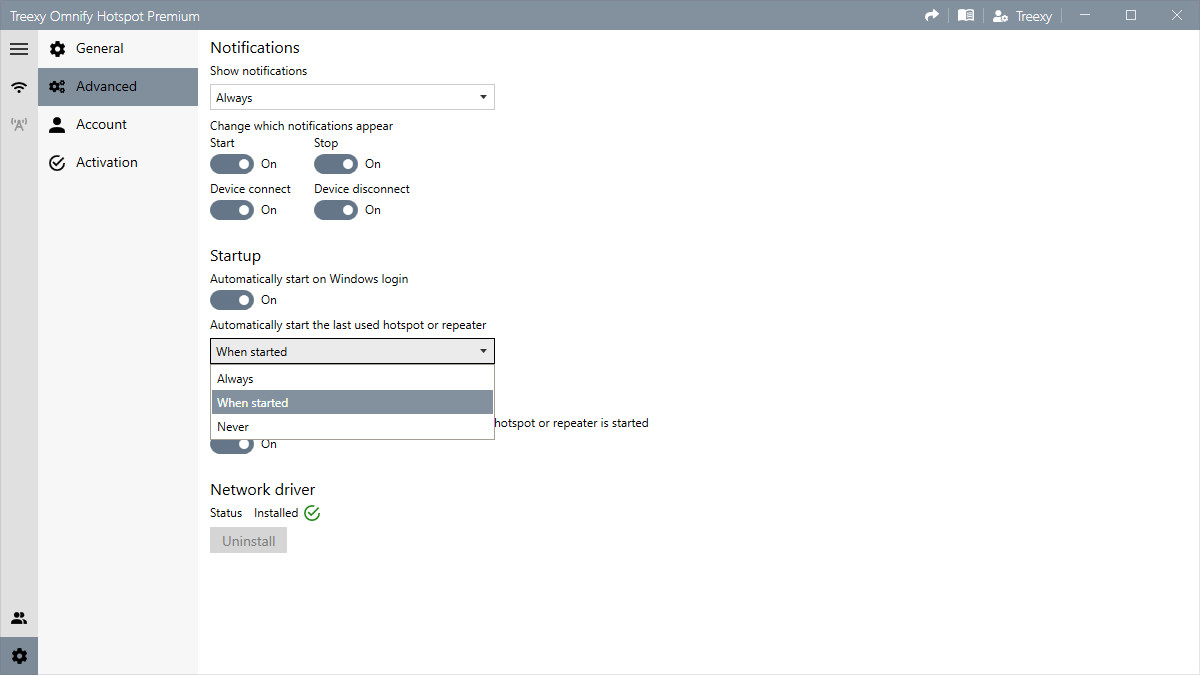Open the Show notifications dropdown
The height and width of the screenshot is (675, 1200).
[x=352, y=97]
